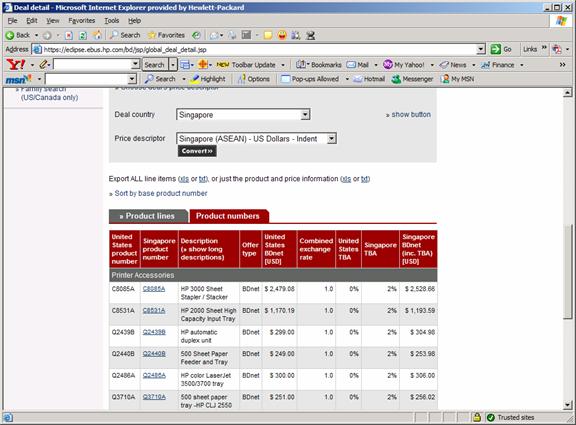Open the File menu
This screenshot has height=425, width=576.
12,21
